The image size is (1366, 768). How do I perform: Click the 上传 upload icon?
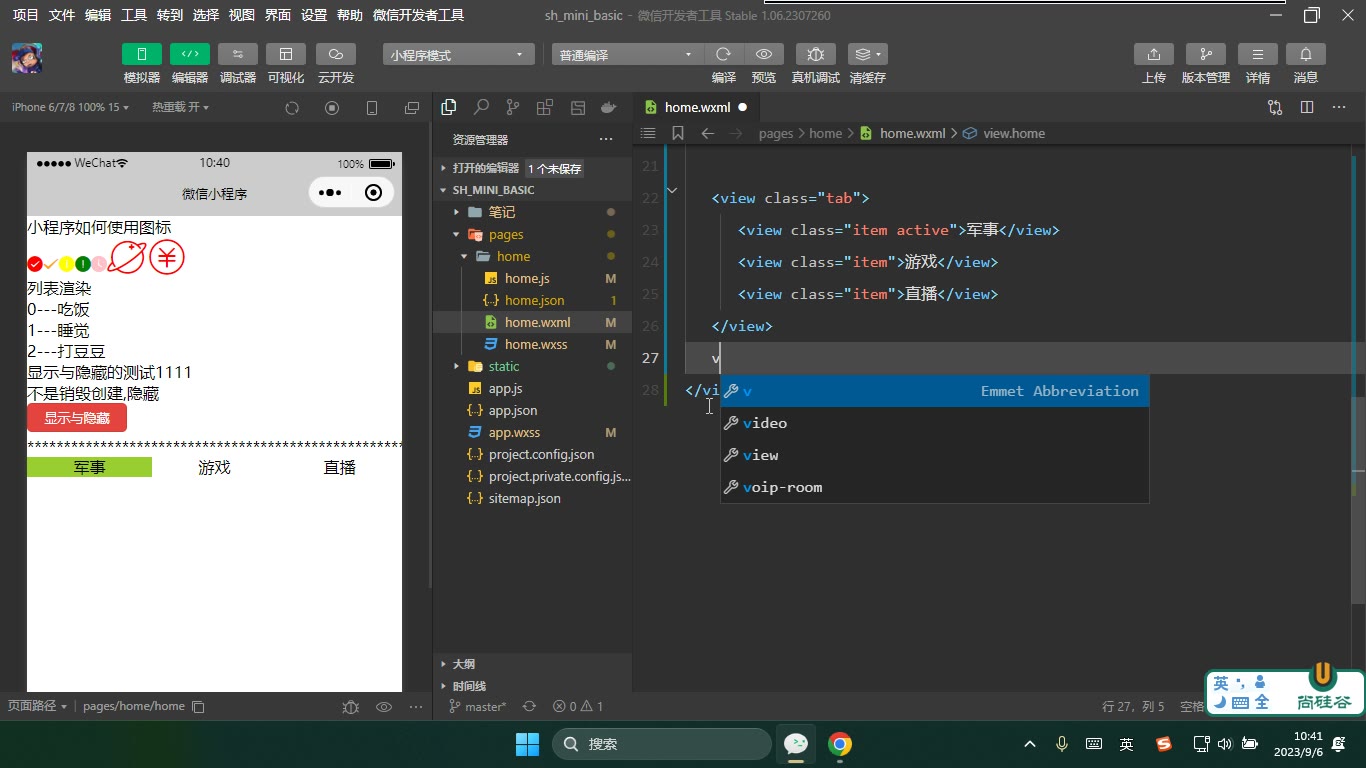click(1154, 54)
